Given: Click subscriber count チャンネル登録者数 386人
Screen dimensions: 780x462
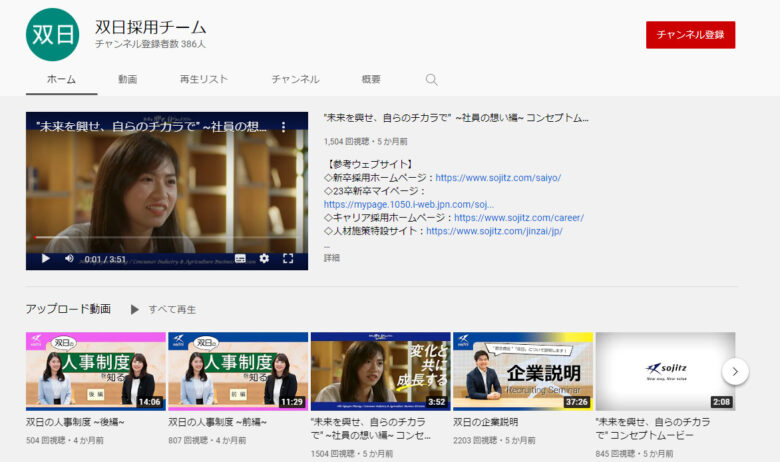Looking at the screenshot, I should pyautogui.click(x=150, y=44).
